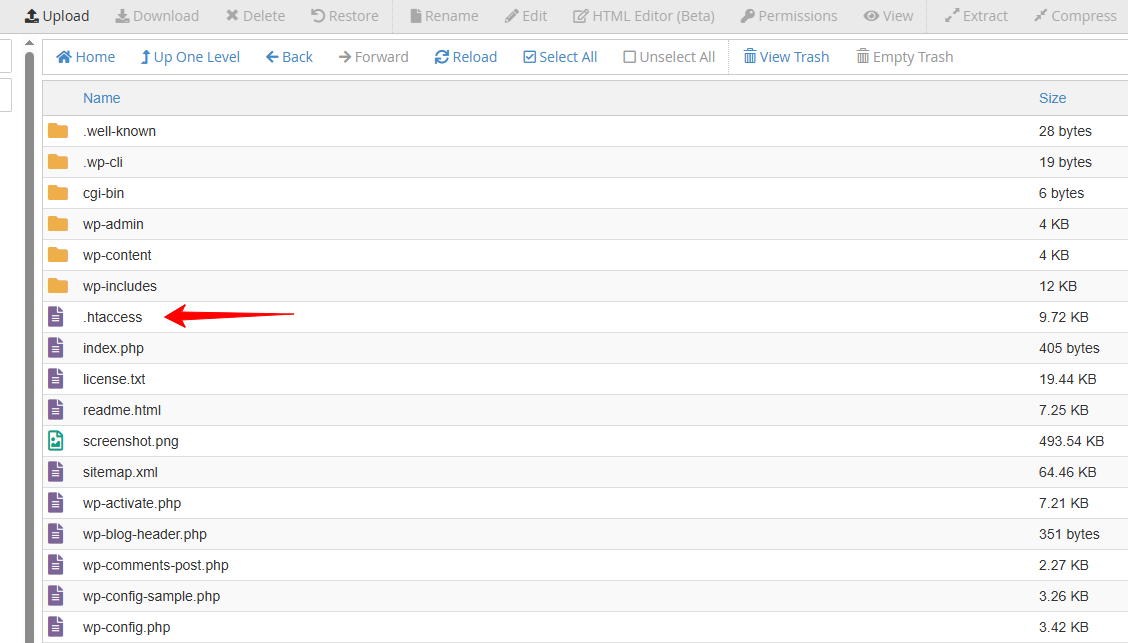Navigate Up One Level
Image resolution: width=1128 pixels, height=643 pixels.
point(190,57)
